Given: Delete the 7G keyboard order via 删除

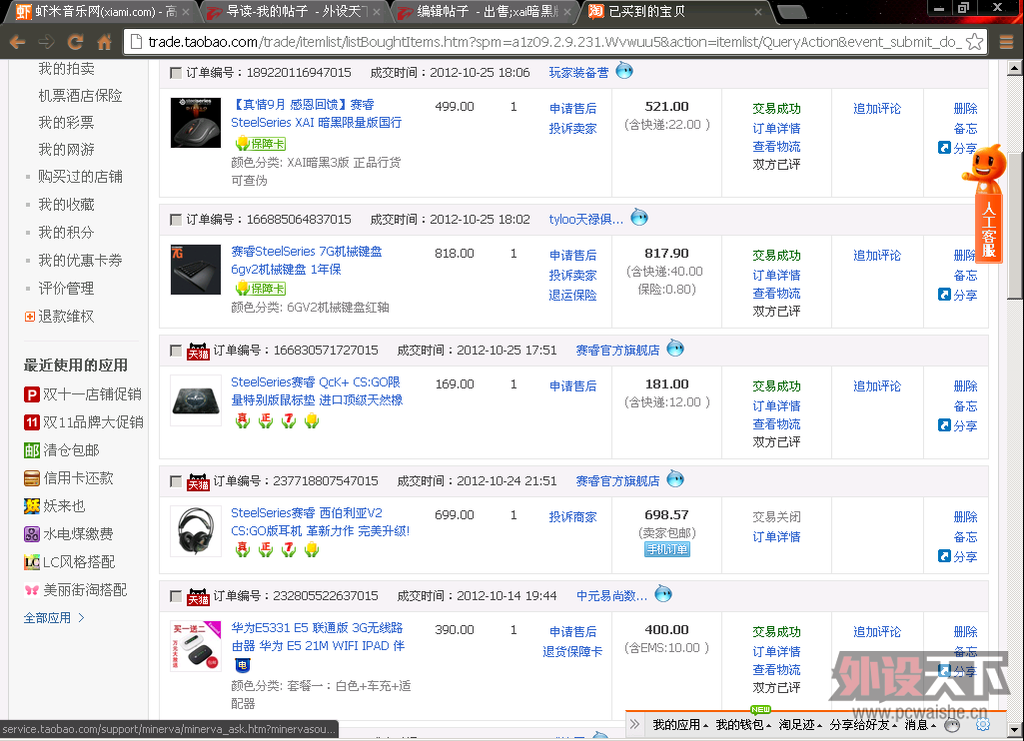Looking at the screenshot, I should click(965, 255).
